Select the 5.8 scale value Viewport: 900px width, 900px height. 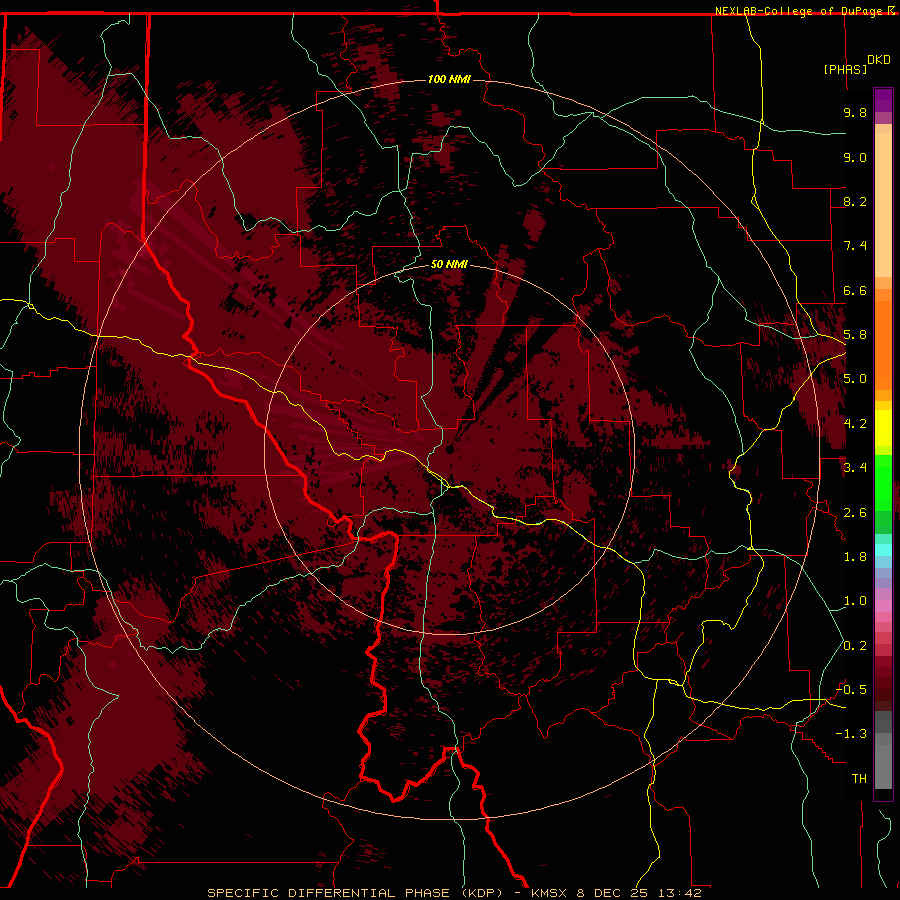click(x=855, y=335)
